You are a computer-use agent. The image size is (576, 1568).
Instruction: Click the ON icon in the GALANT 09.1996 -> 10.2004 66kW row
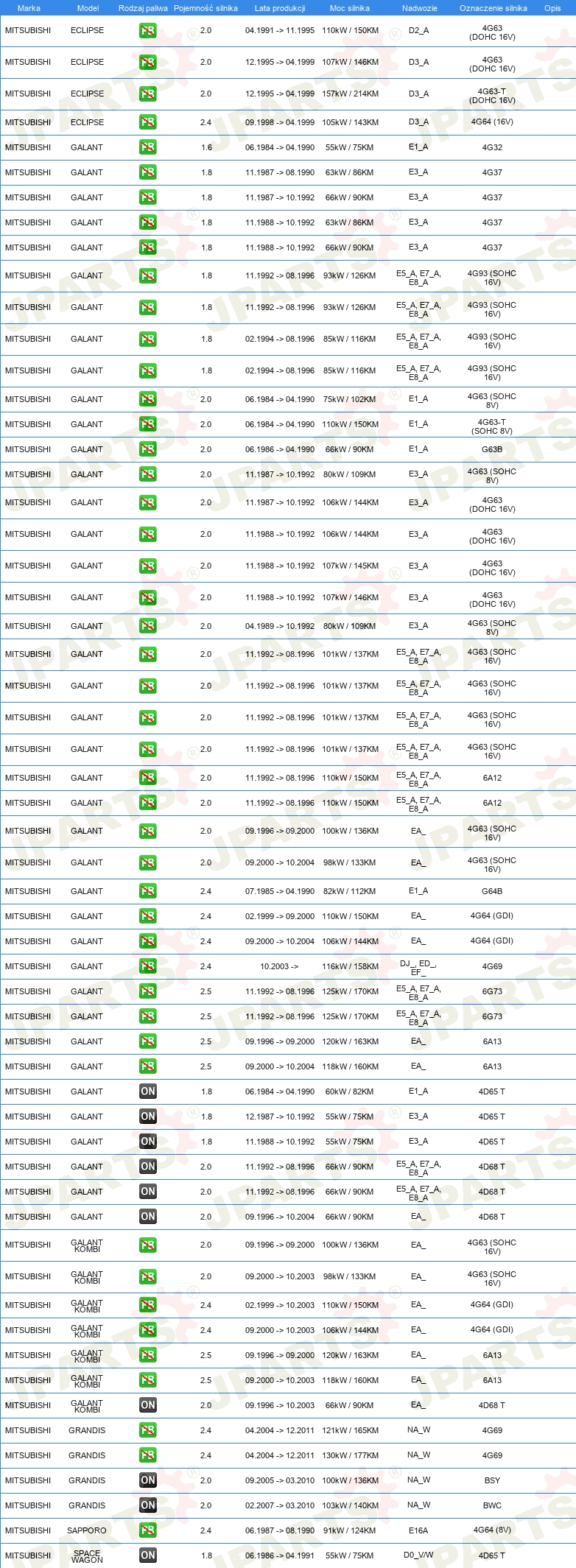click(x=147, y=1217)
